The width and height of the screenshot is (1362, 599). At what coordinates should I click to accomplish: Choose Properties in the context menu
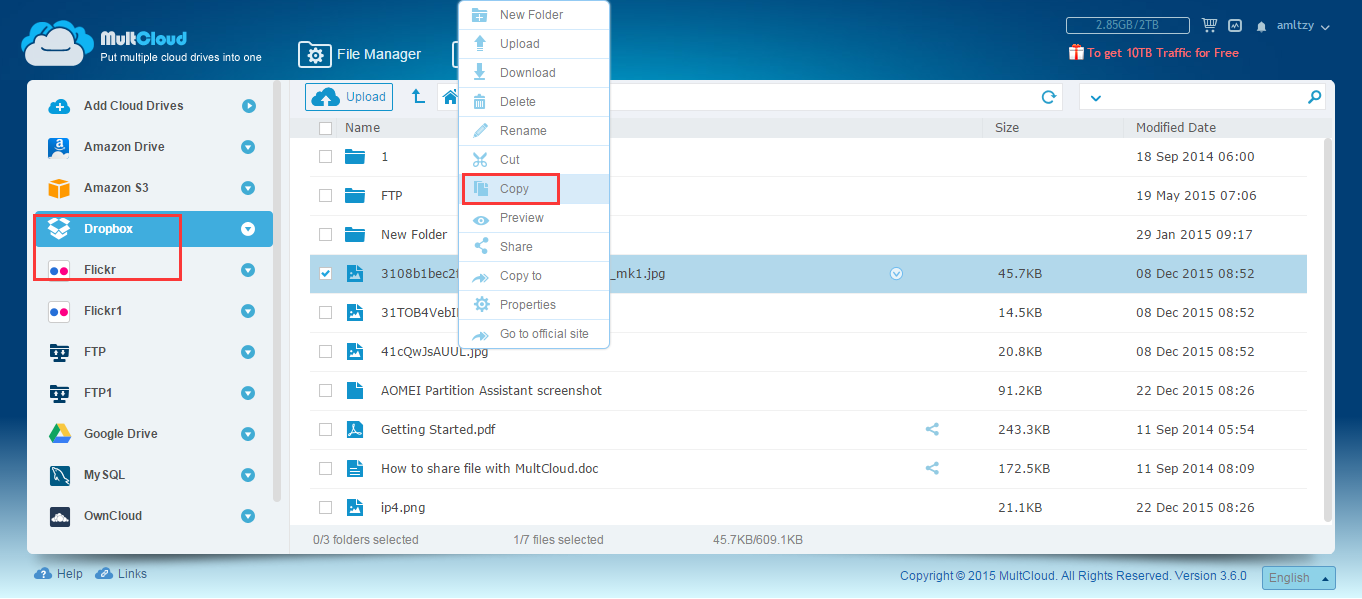535,305
